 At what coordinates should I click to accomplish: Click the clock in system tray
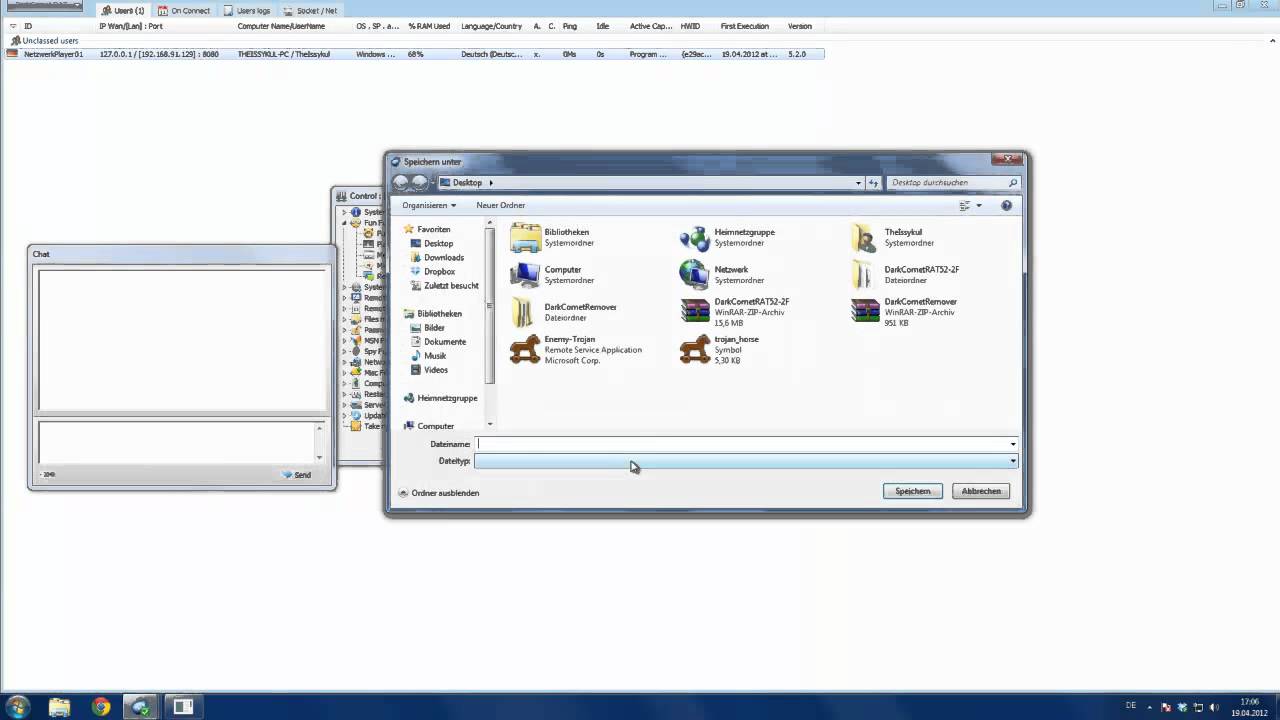(1249, 707)
